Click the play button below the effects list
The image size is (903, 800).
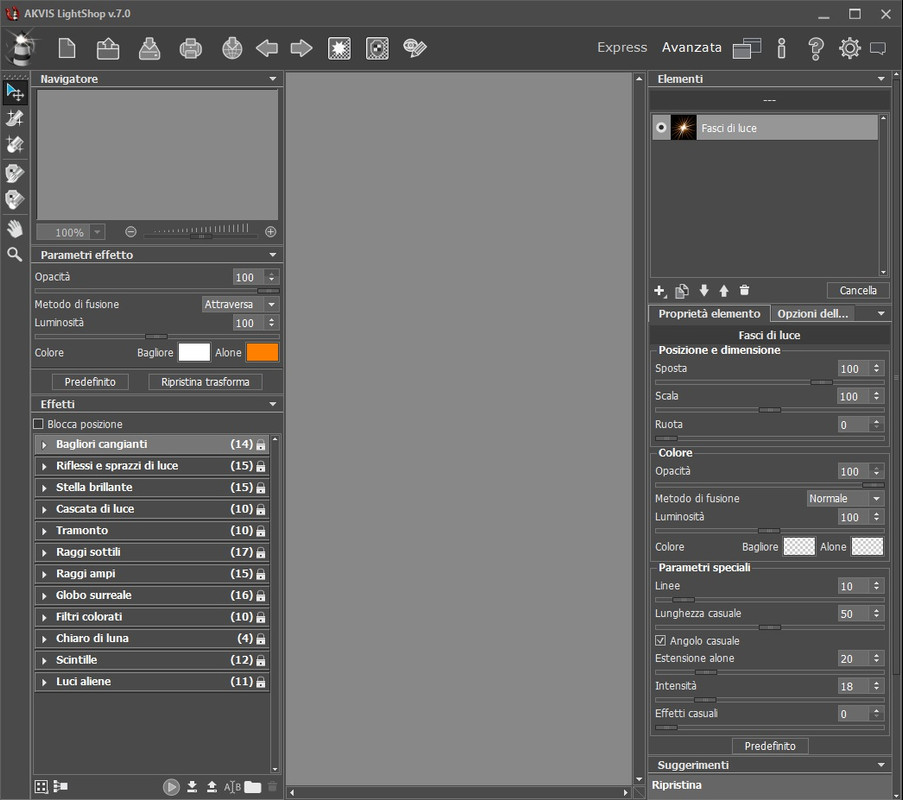[x=171, y=787]
